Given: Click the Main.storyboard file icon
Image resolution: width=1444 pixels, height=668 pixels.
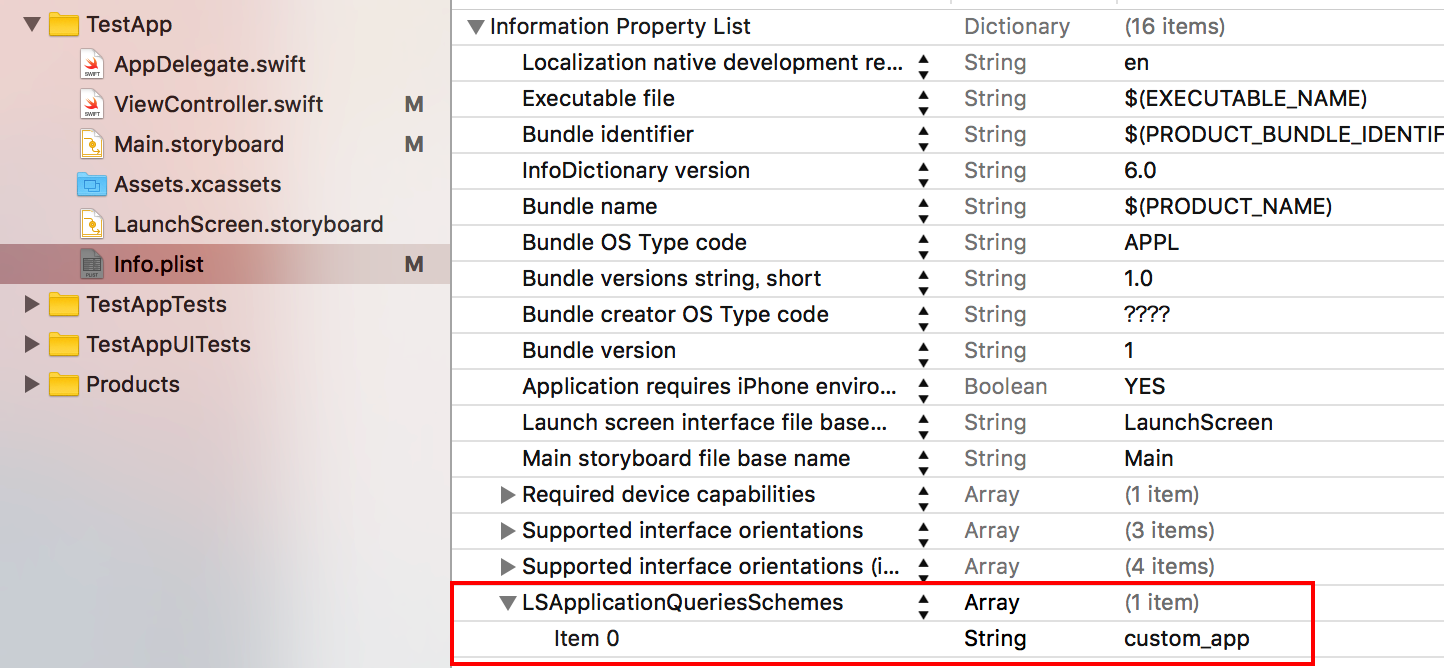Looking at the screenshot, I should tap(92, 145).
